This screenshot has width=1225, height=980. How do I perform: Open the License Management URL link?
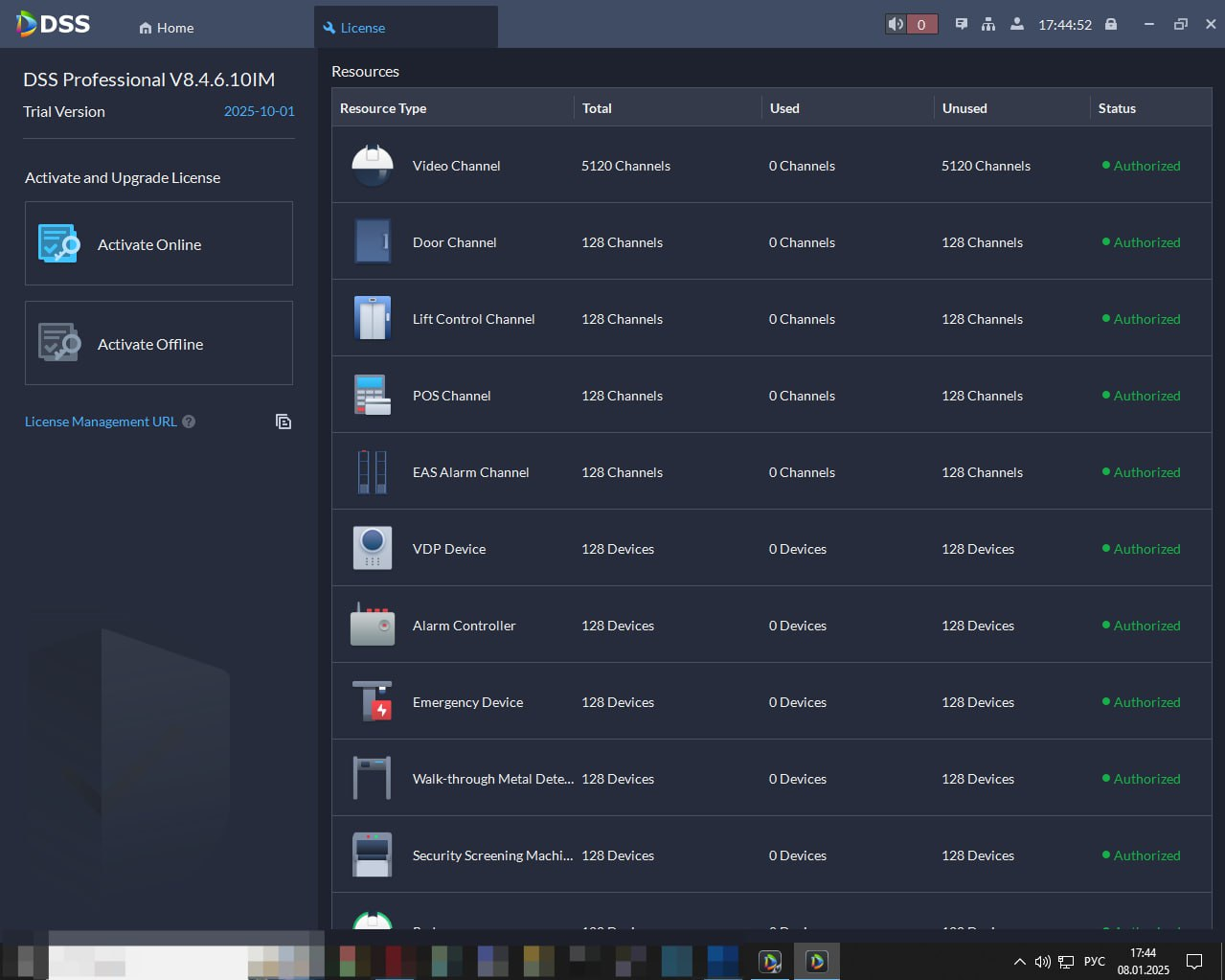point(101,422)
